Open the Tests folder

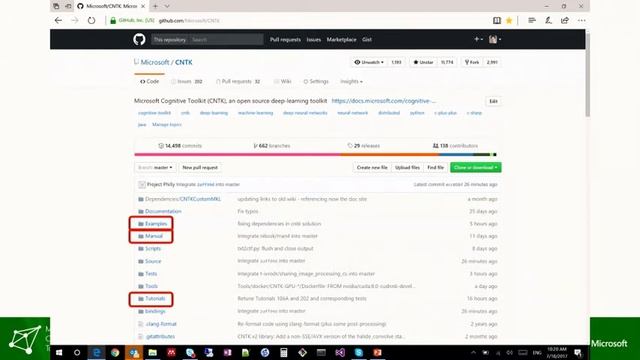click(x=151, y=274)
